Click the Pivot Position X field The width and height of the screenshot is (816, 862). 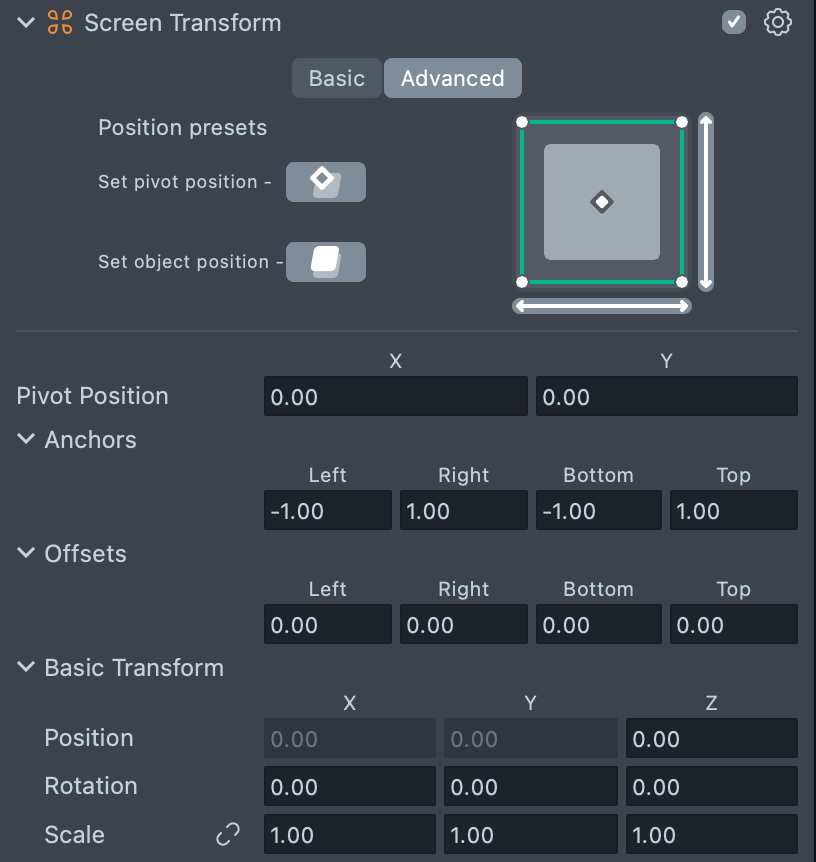pyautogui.click(x=395, y=397)
